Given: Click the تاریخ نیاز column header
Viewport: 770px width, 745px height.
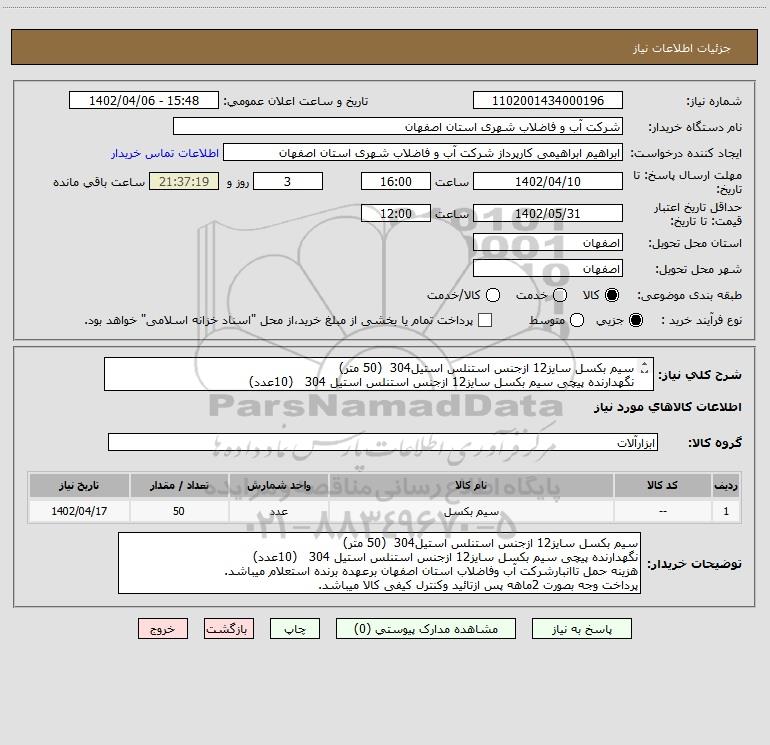Looking at the screenshot, I should (x=79, y=485).
